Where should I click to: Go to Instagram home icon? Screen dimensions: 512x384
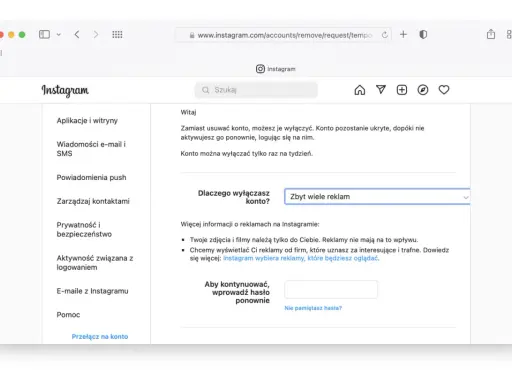click(x=360, y=90)
